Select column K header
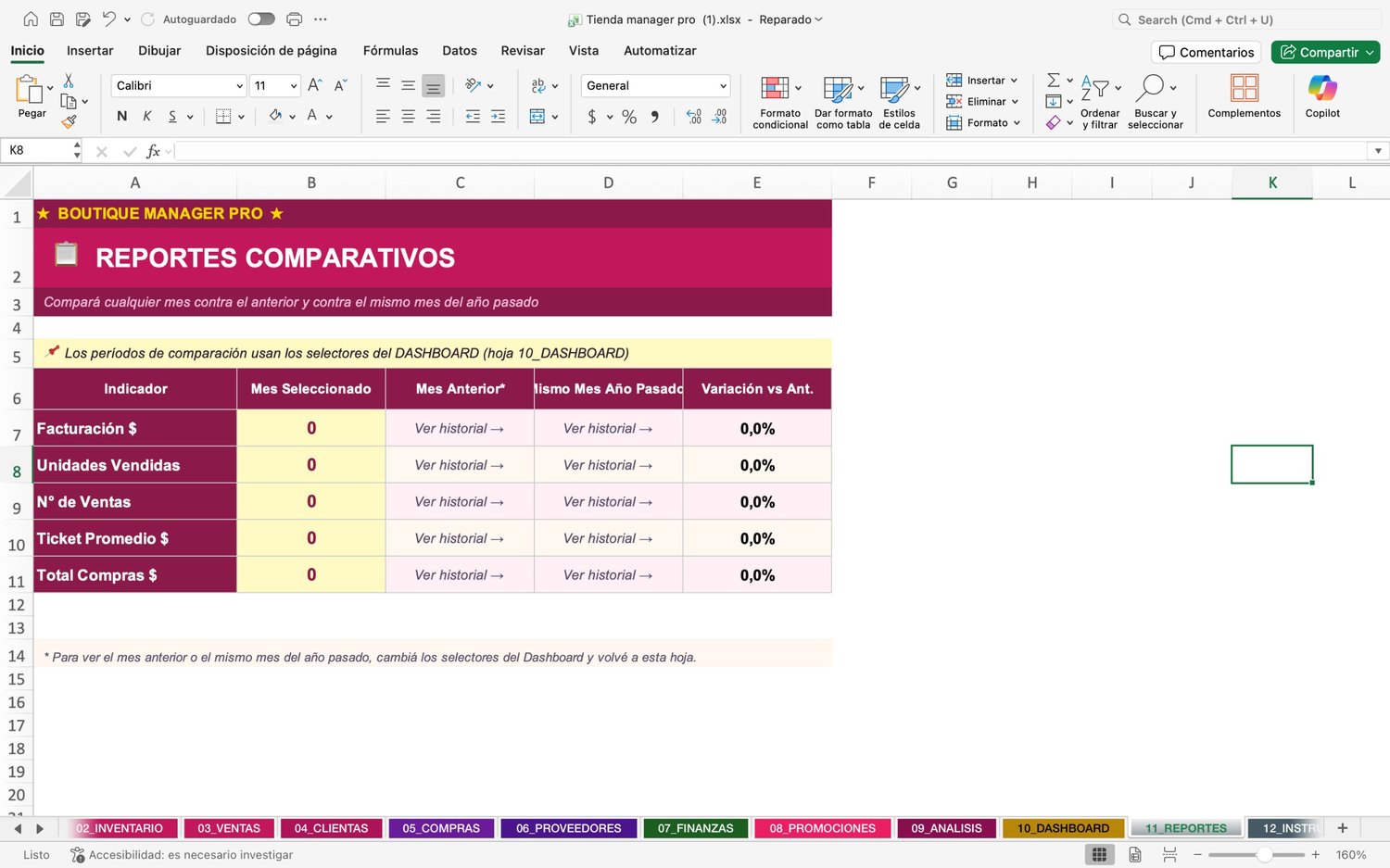1390x868 pixels. (x=1272, y=182)
